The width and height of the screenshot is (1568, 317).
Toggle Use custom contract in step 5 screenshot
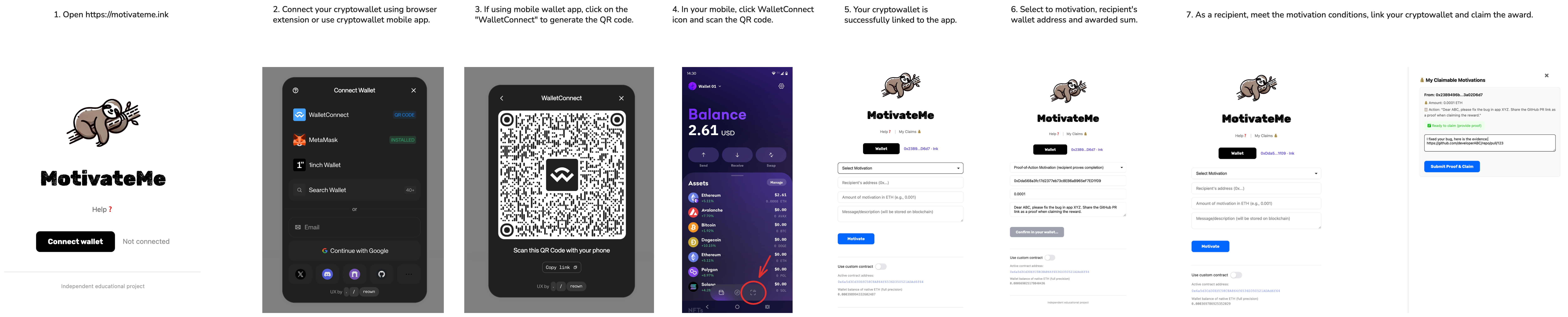881,266
